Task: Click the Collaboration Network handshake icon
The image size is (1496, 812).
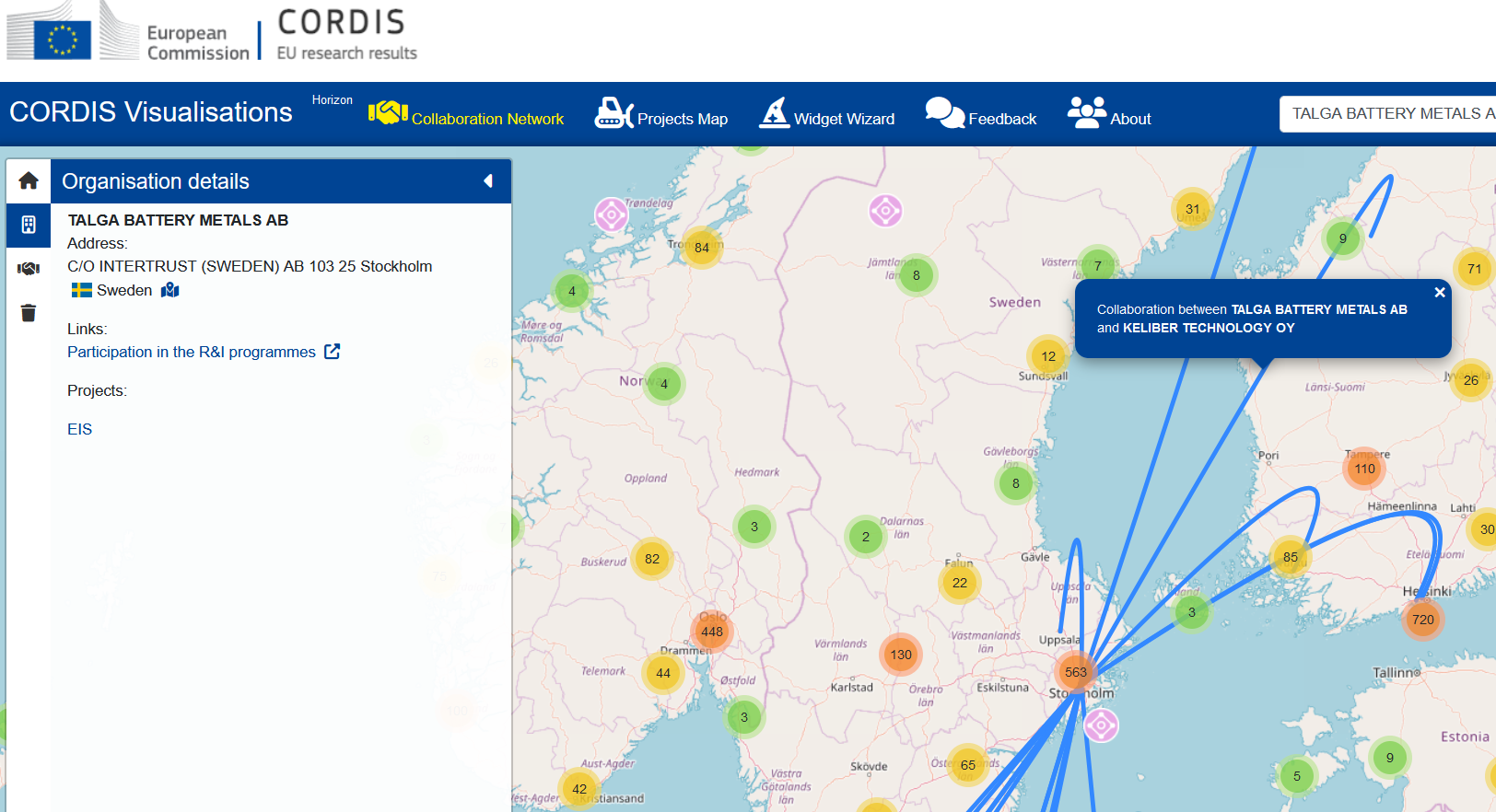Action: 388,112
